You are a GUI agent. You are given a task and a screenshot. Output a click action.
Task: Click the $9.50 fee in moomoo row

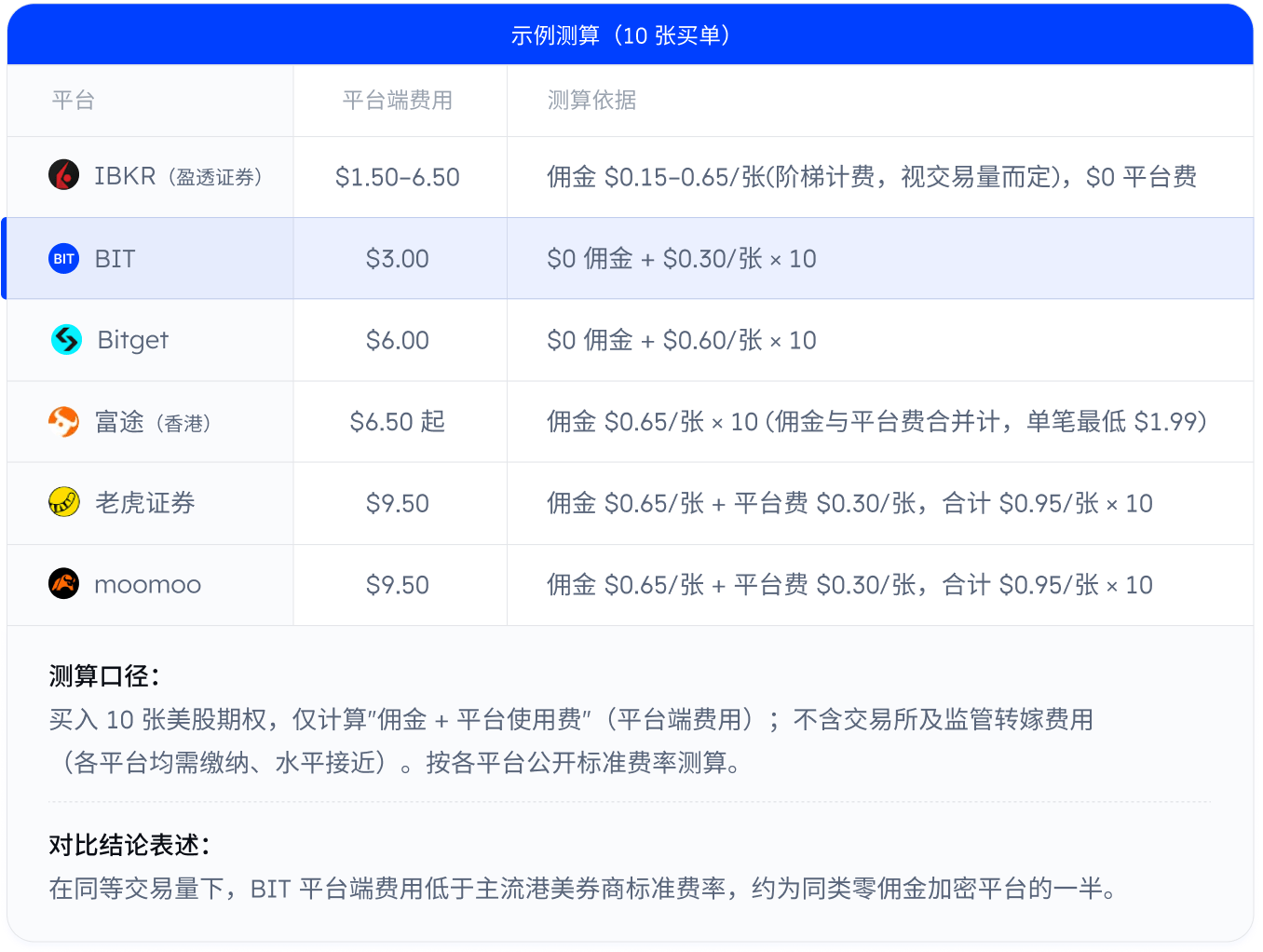(x=398, y=585)
